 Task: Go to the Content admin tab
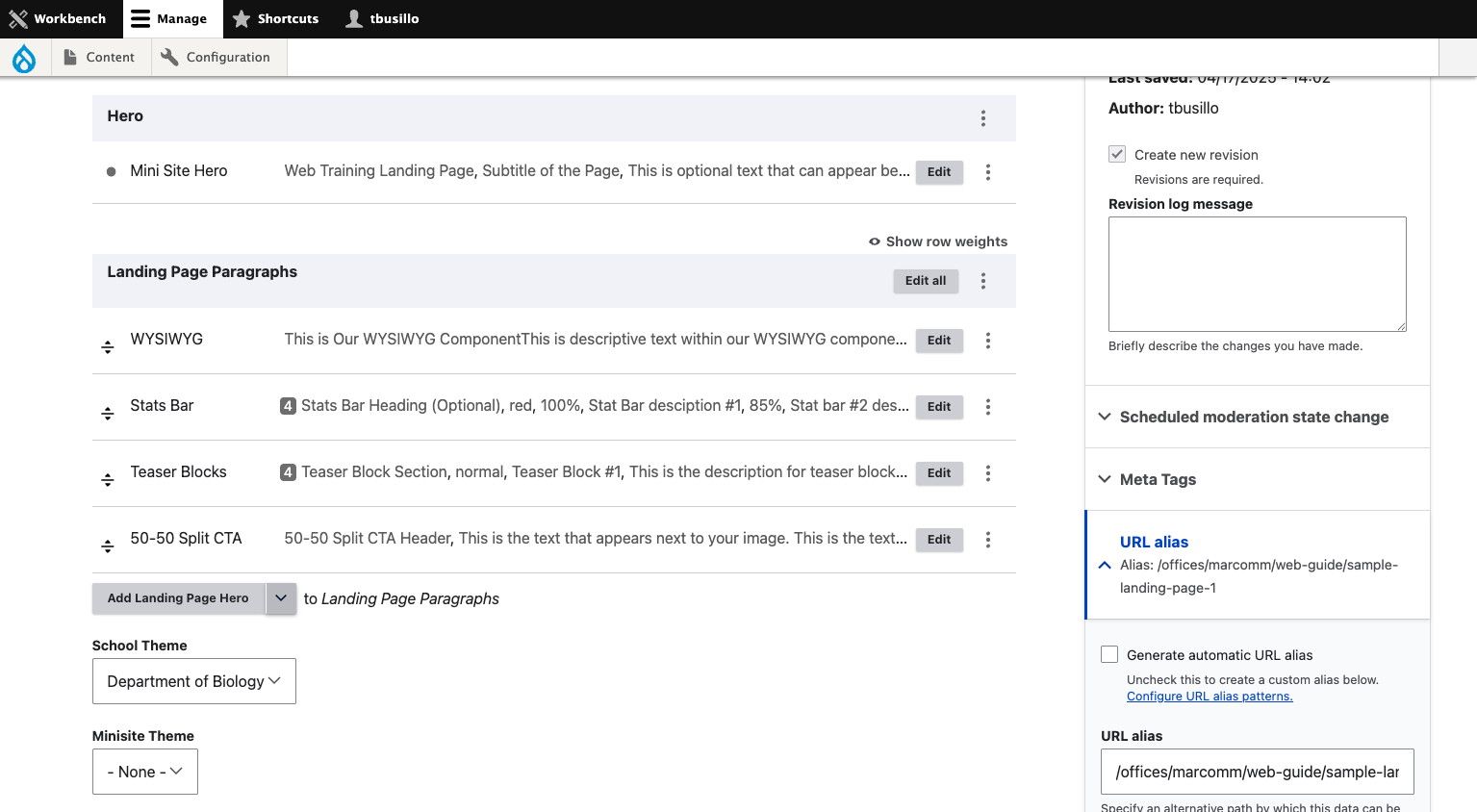click(x=100, y=58)
